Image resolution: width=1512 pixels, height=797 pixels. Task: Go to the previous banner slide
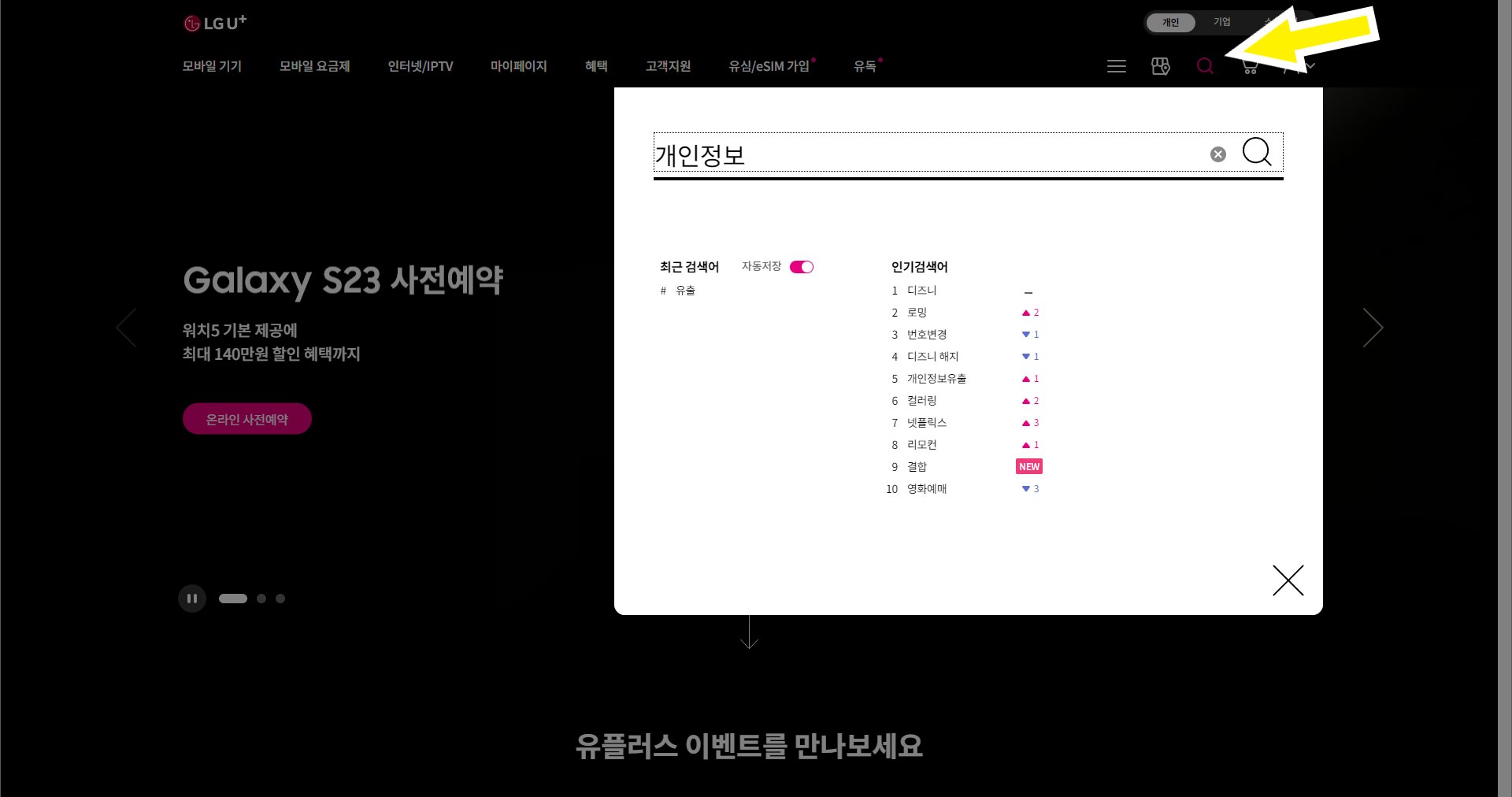pos(126,328)
